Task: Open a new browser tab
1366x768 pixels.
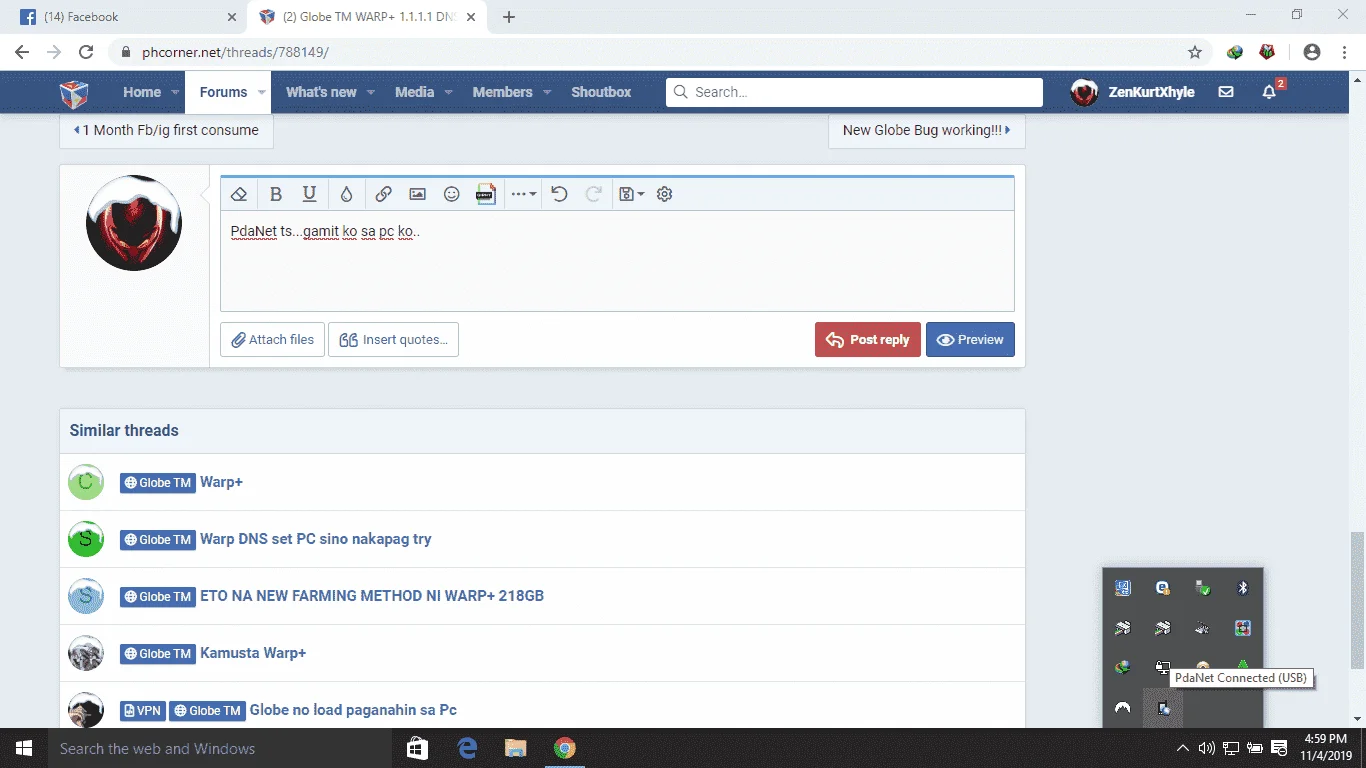Action: pos(509,17)
